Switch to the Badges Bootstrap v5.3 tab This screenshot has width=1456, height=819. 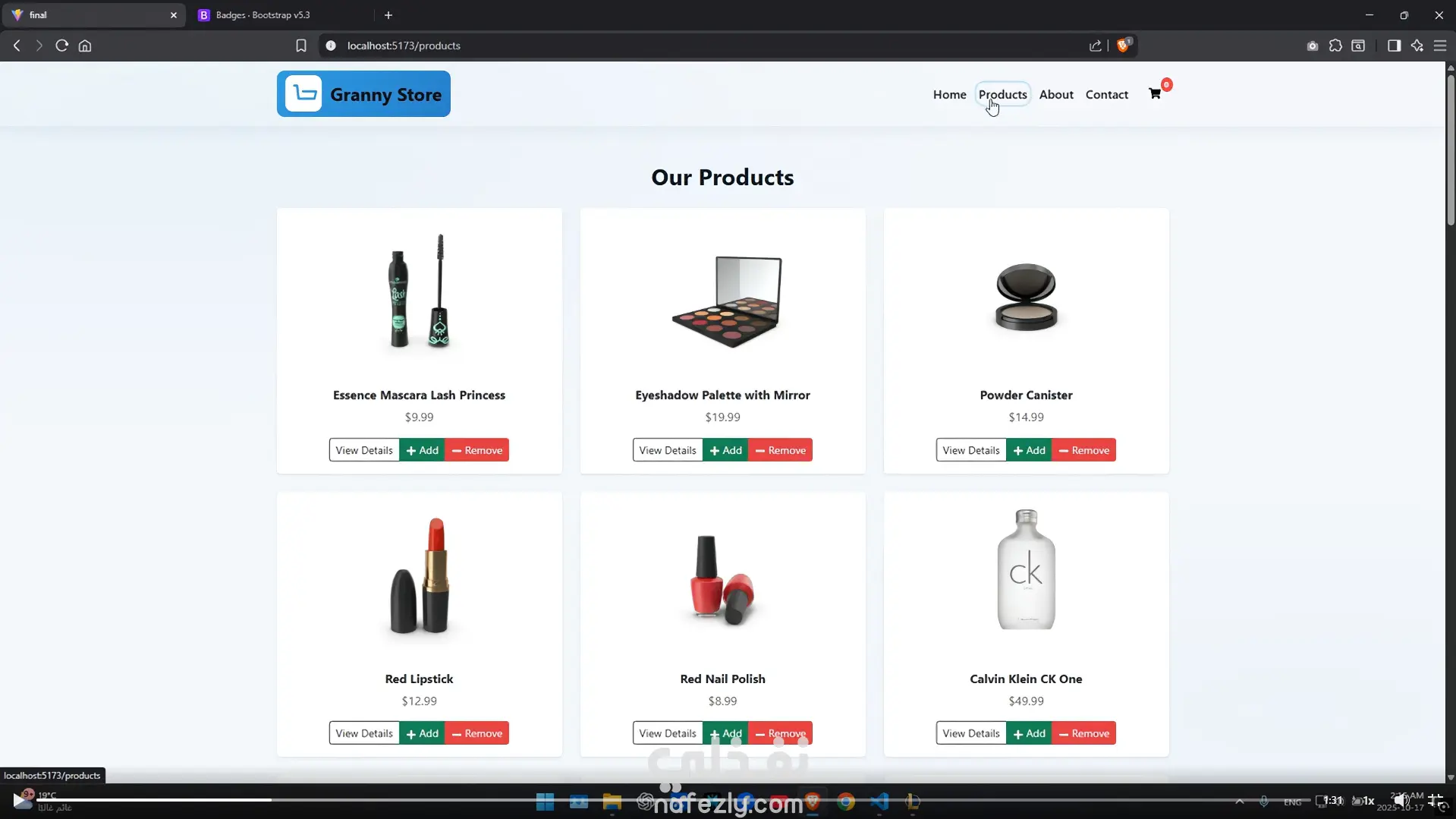click(281, 15)
